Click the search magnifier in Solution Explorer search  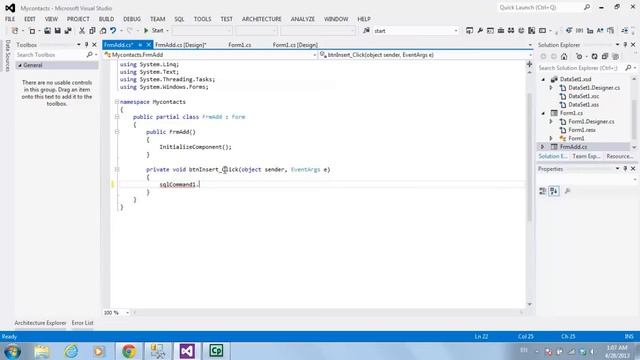(628, 68)
